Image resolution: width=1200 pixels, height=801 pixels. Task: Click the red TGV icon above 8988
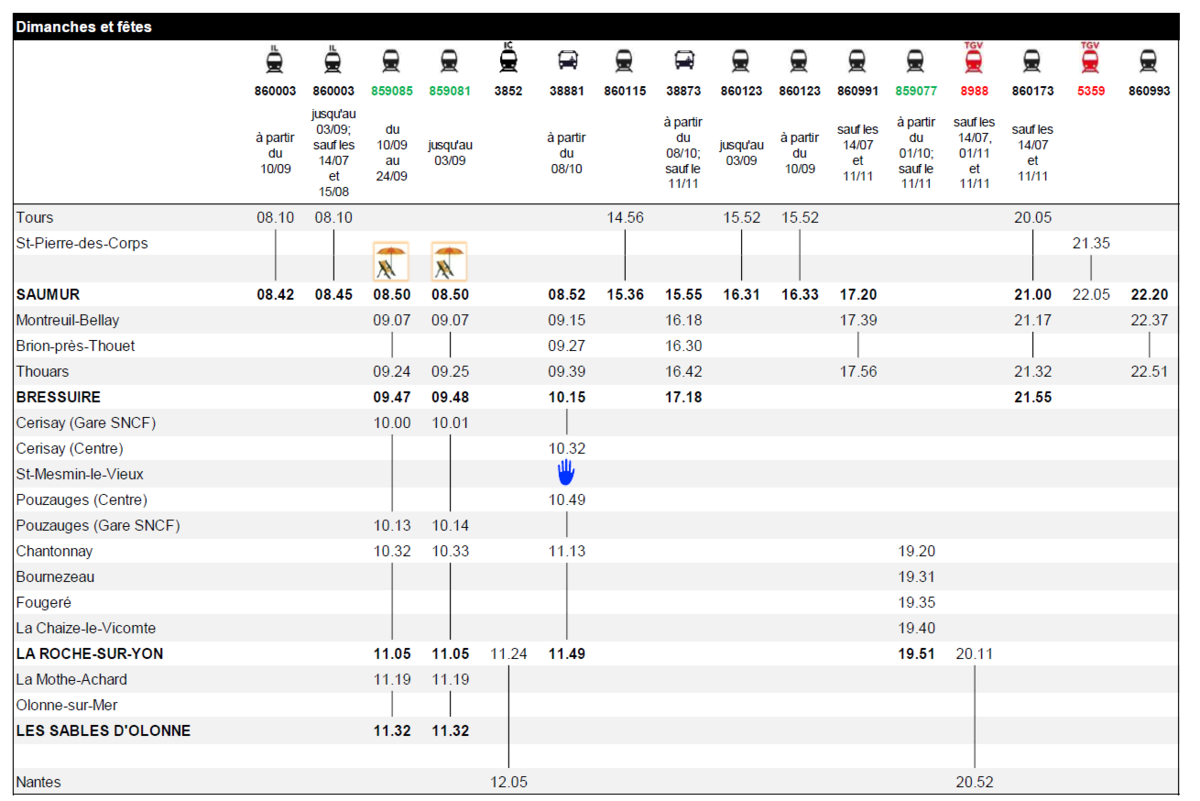click(974, 59)
